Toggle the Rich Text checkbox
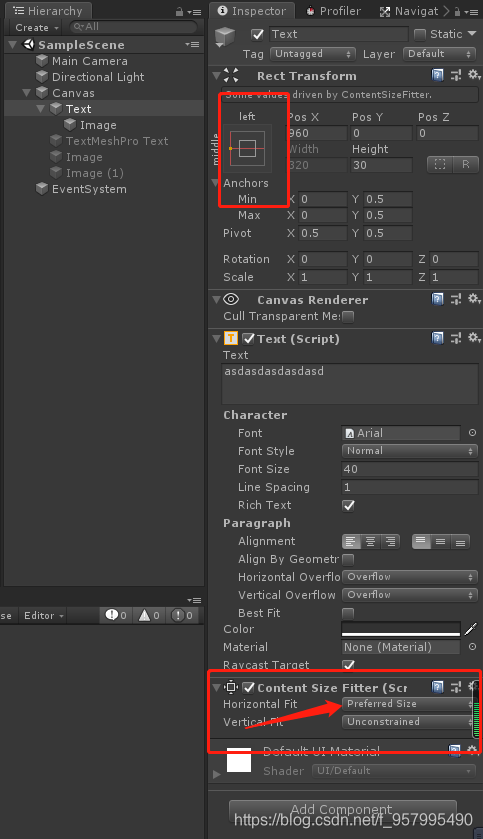The height and width of the screenshot is (839, 483). tap(348, 505)
